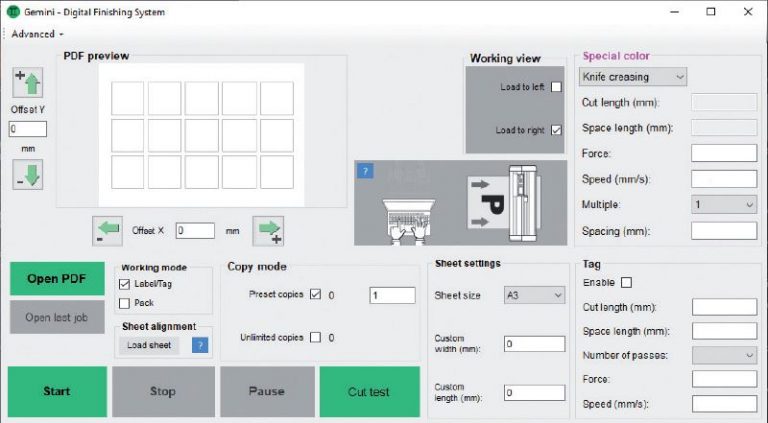Image resolution: width=768 pixels, height=423 pixels.
Task: Open the Knife creasing special color dropdown
Action: pyautogui.click(x=633, y=77)
